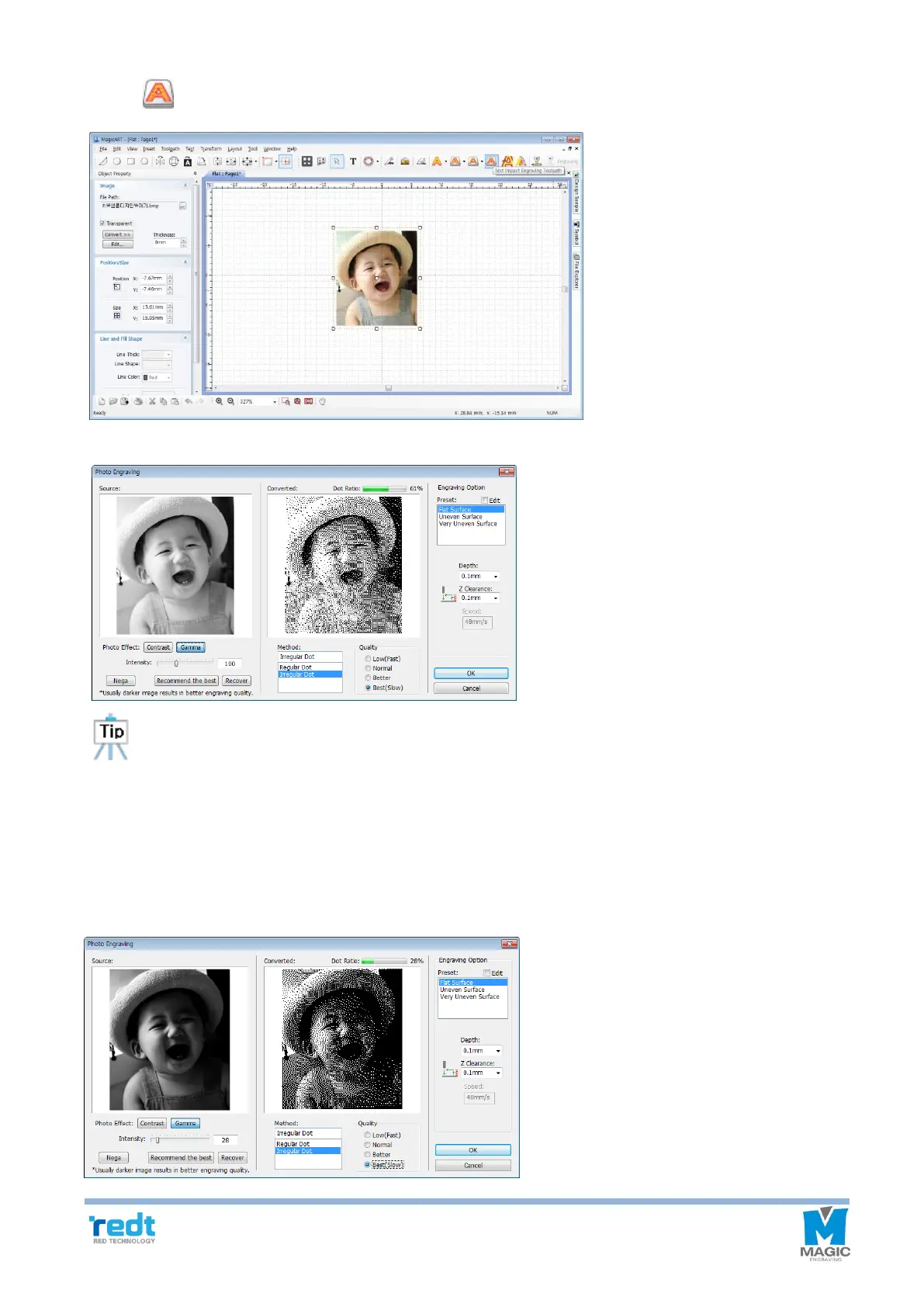The image size is (924, 1307).
Task: Click the Recover button in the 28% dialog
Action: tap(232, 1158)
